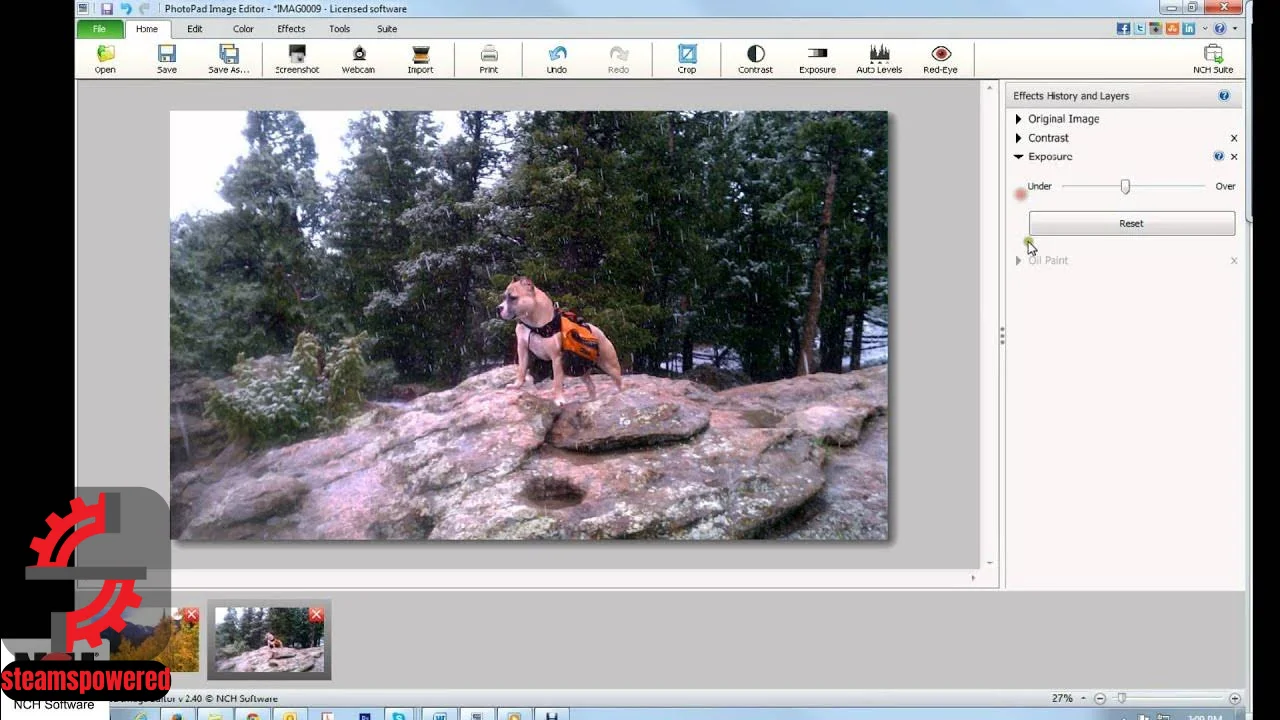Choose Save As in the toolbar

[x=228, y=60]
